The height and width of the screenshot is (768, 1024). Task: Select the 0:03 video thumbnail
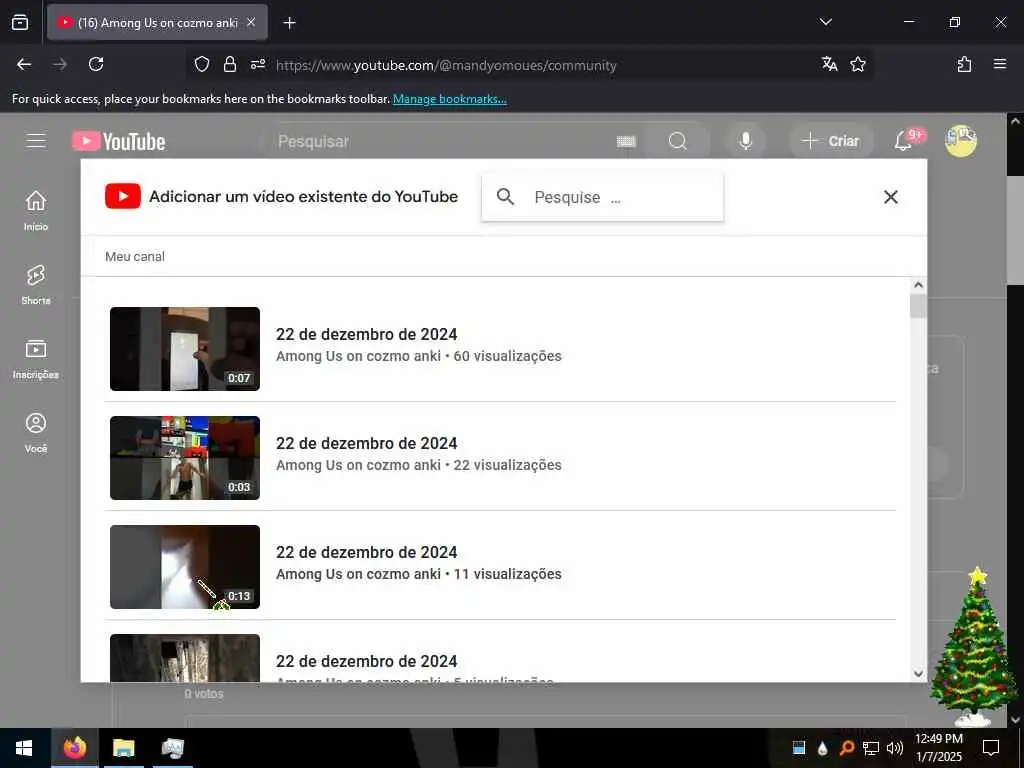(185, 458)
